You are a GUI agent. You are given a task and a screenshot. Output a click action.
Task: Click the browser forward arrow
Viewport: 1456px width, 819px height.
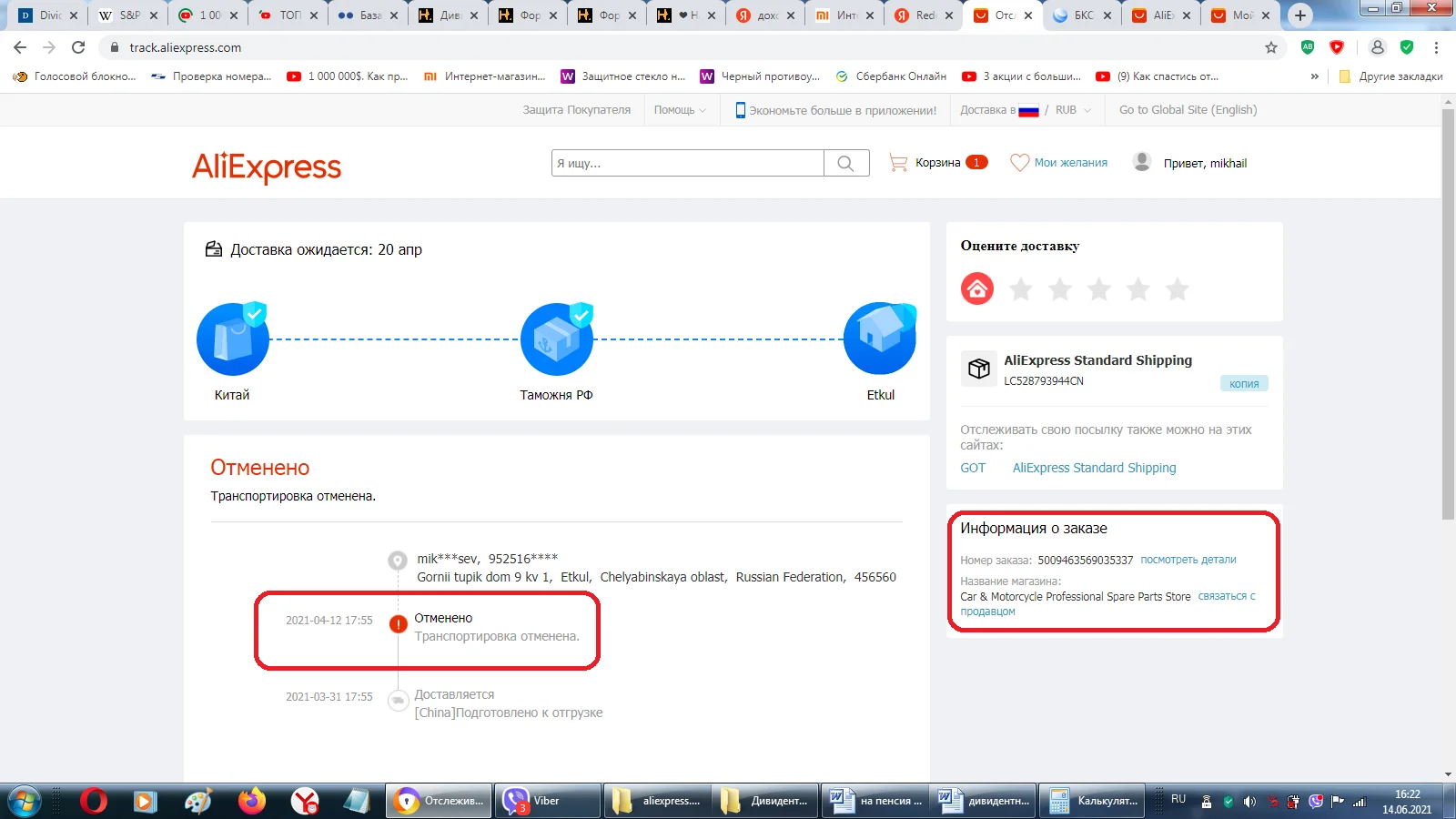(49, 47)
